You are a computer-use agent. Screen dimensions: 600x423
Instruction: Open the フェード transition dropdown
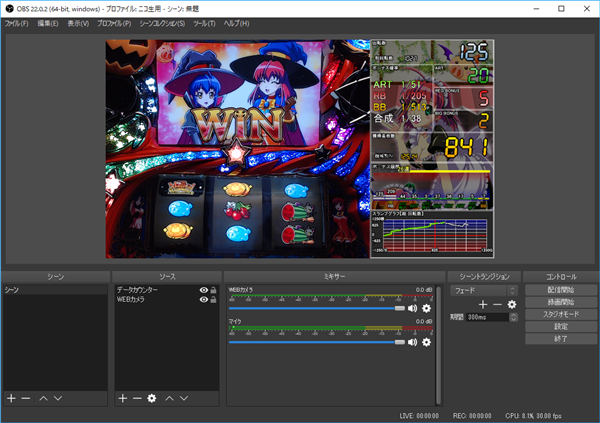point(484,291)
